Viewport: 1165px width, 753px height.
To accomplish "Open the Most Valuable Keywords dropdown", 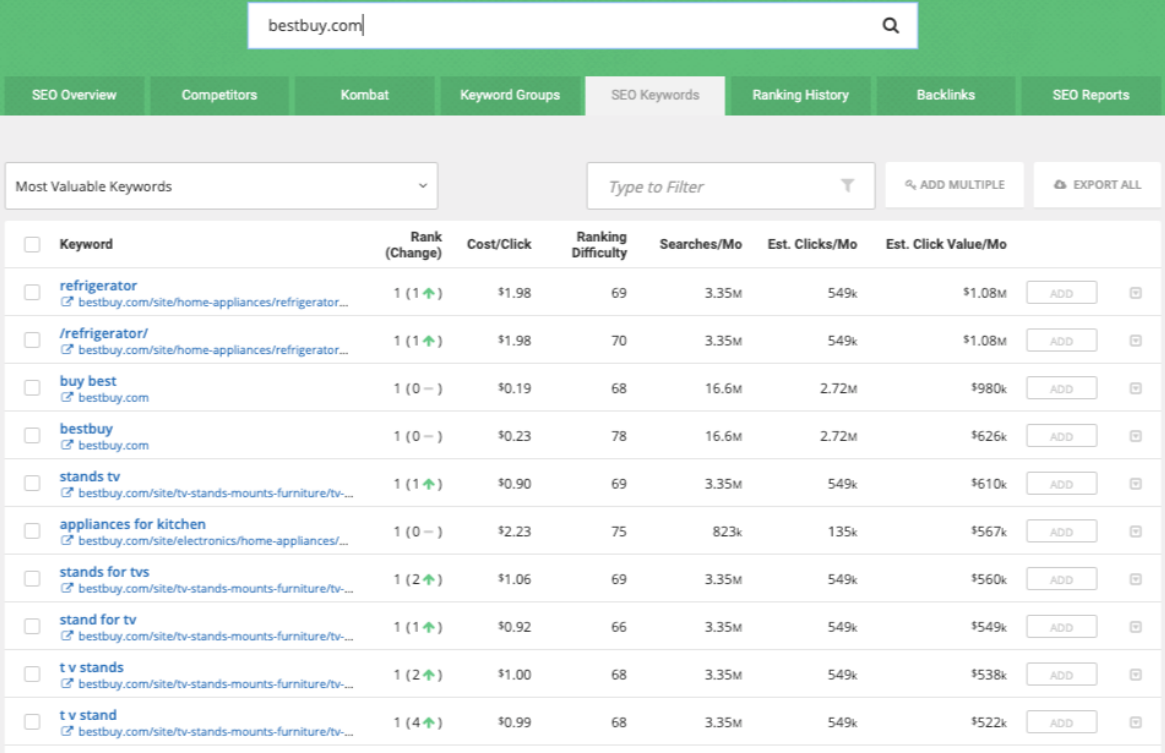I will pyautogui.click(x=221, y=186).
